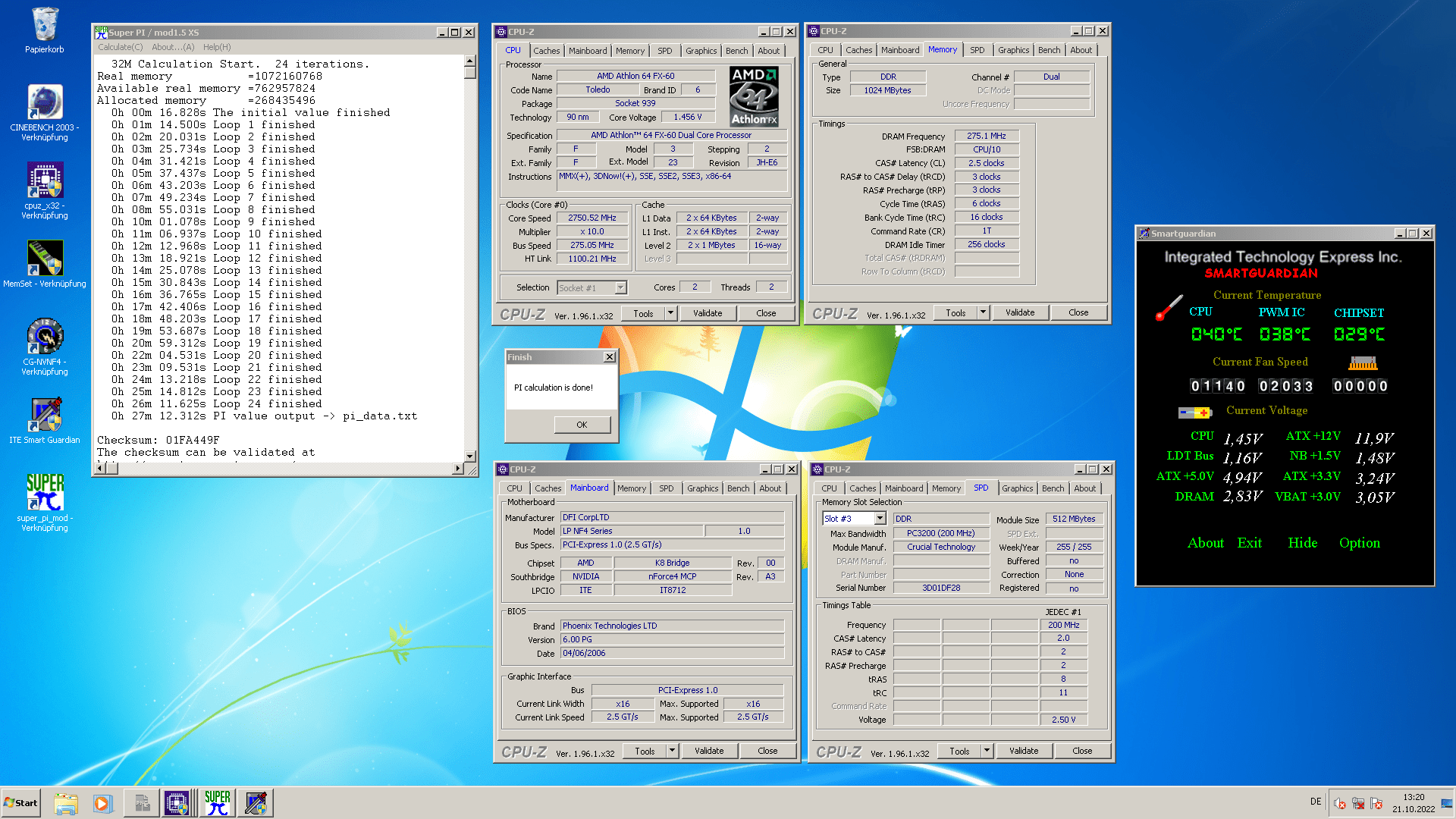Click the Hide link in Smartguardian
The image size is (1456, 819).
tap(1302, 543)
